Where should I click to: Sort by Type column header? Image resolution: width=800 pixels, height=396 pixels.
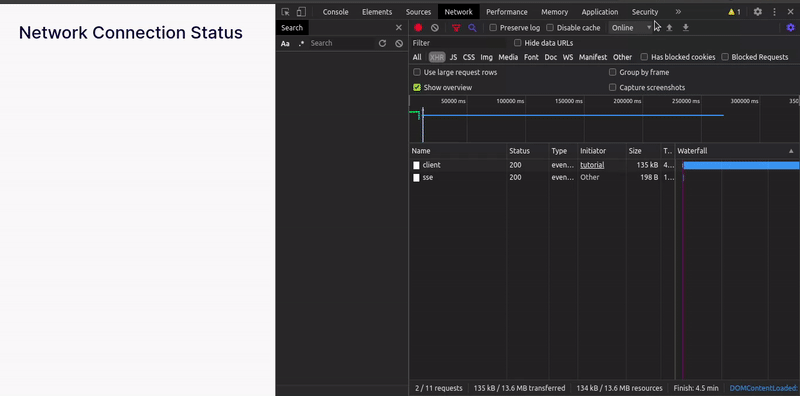[x=563, y=151]
